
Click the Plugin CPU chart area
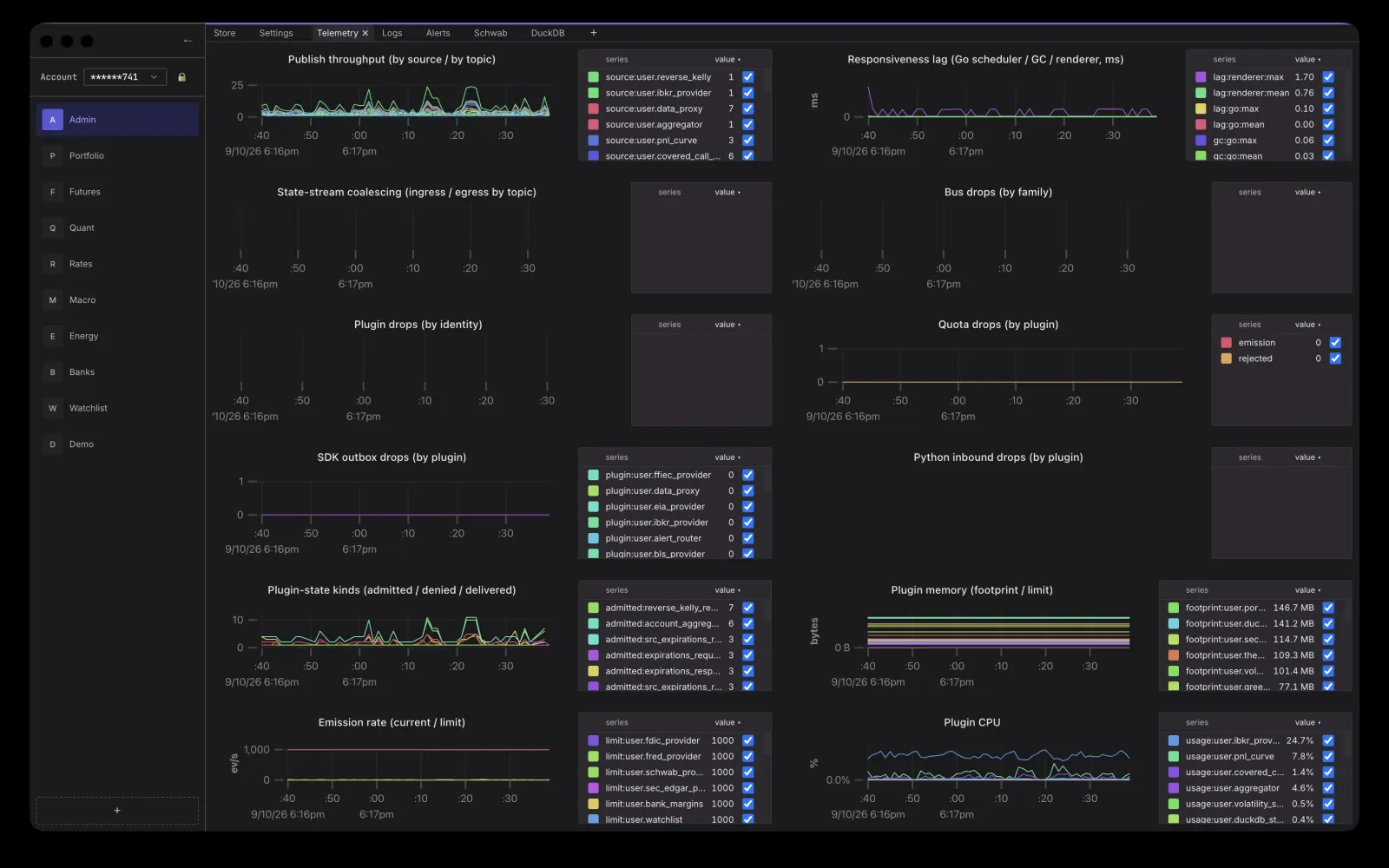pos(998,764)
